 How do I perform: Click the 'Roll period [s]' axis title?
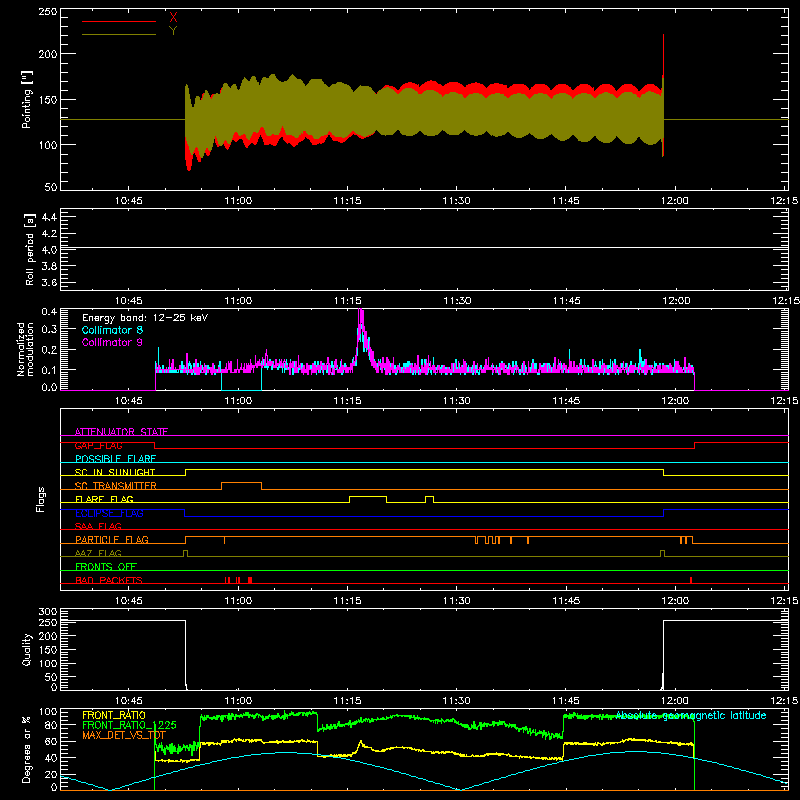pos(30,249)
